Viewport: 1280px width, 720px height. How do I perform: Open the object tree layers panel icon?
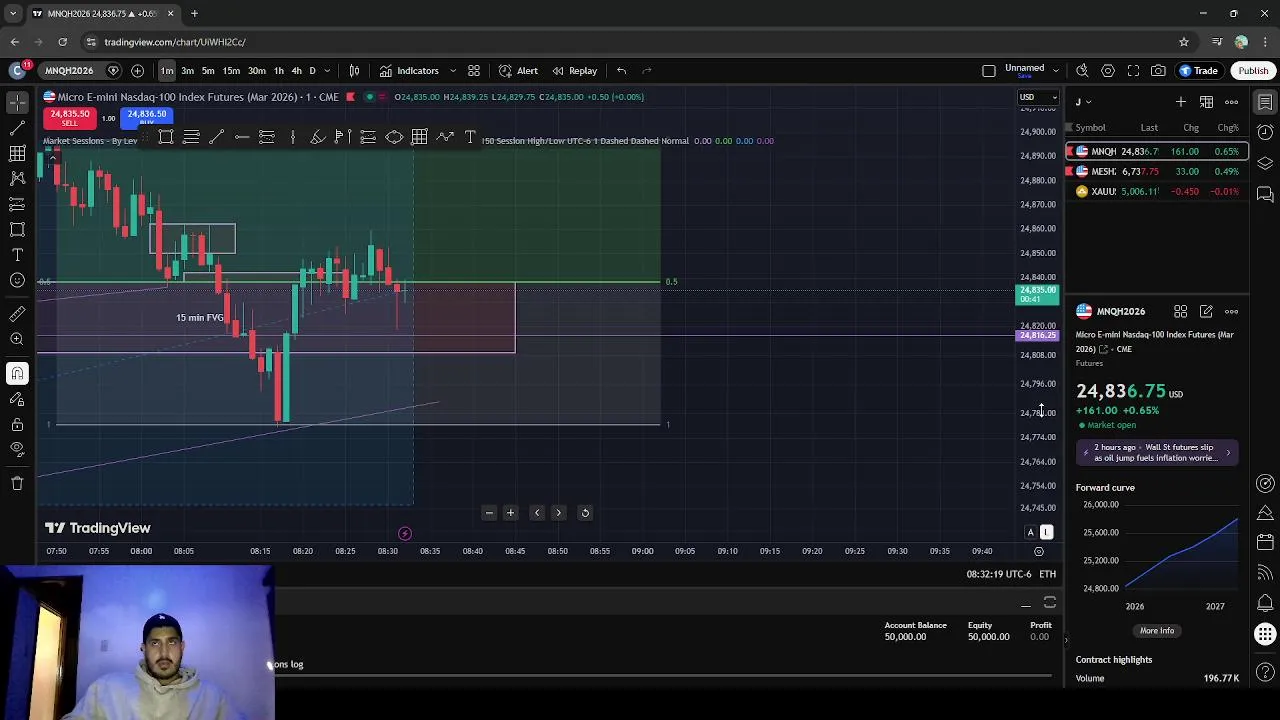click(1265, 163)
